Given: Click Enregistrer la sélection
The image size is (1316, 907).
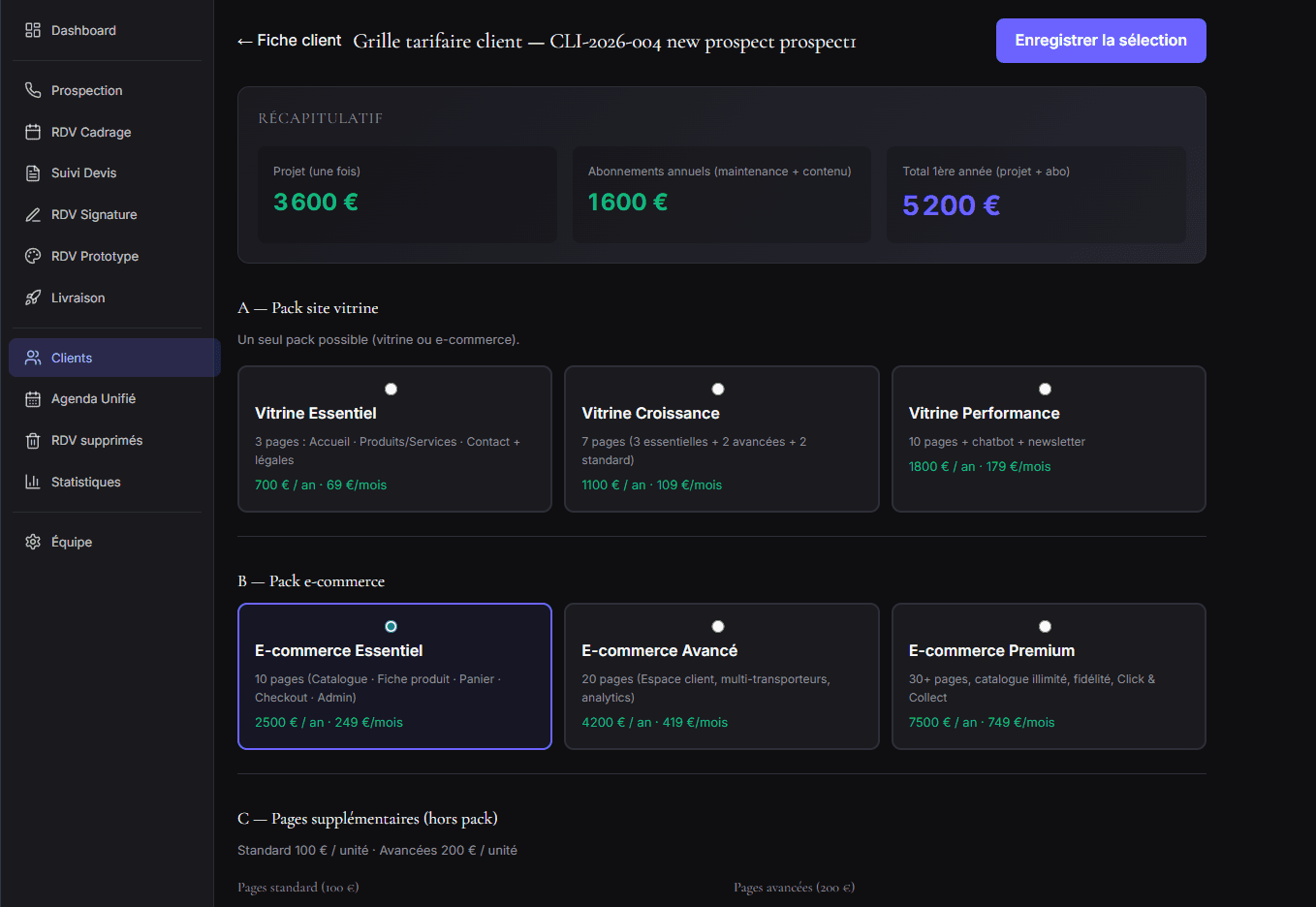Looking at the screenshot, I should (x=1101, y=41).
